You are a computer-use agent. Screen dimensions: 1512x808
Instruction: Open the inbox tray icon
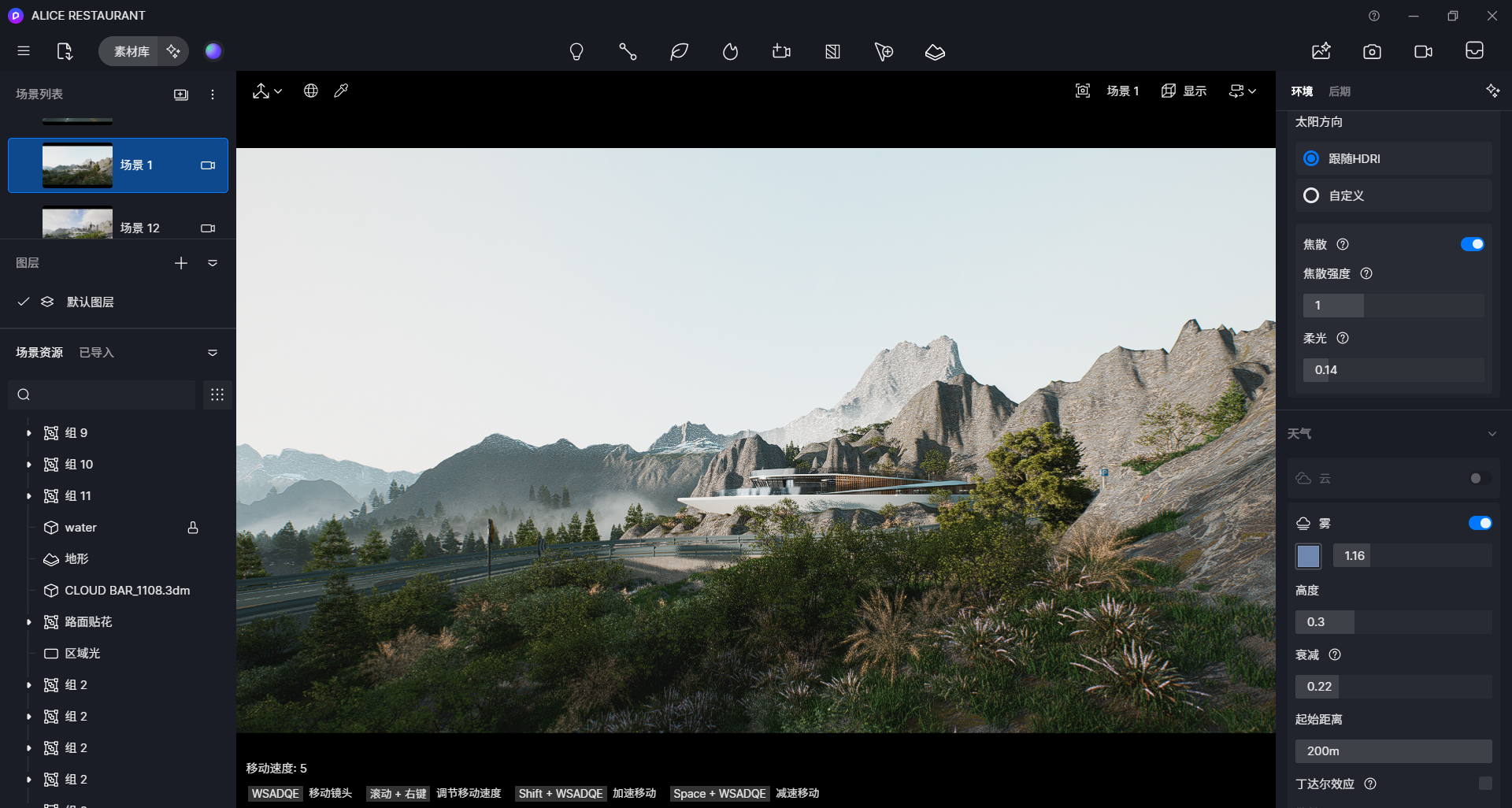(1474, 50)
